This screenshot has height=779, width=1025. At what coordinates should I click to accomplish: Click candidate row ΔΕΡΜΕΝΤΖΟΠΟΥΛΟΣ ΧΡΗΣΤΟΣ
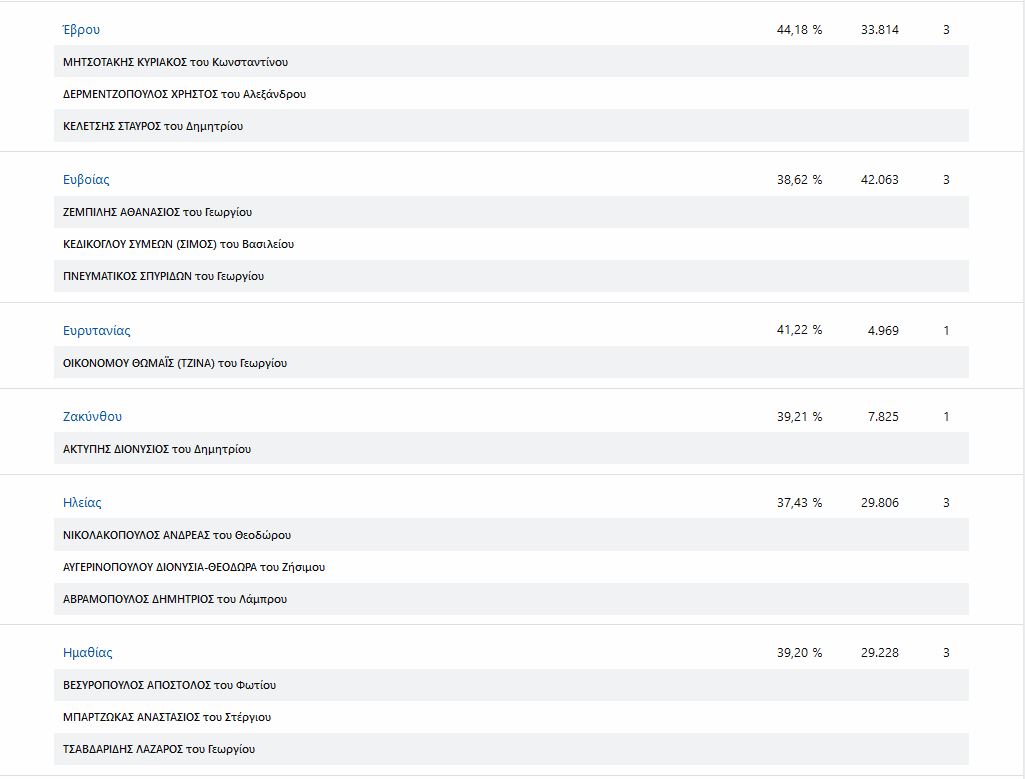[x=184, y=94]
